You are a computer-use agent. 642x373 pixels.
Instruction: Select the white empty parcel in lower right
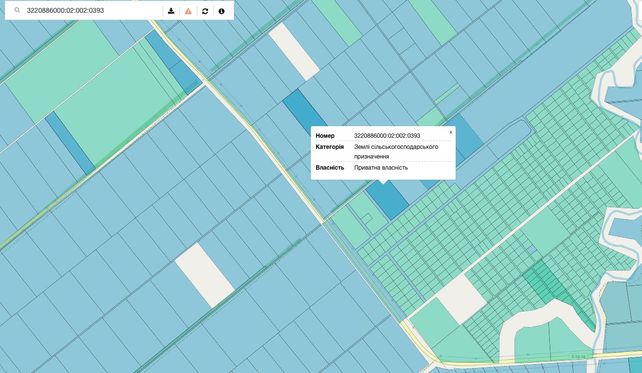pos(461,299)
